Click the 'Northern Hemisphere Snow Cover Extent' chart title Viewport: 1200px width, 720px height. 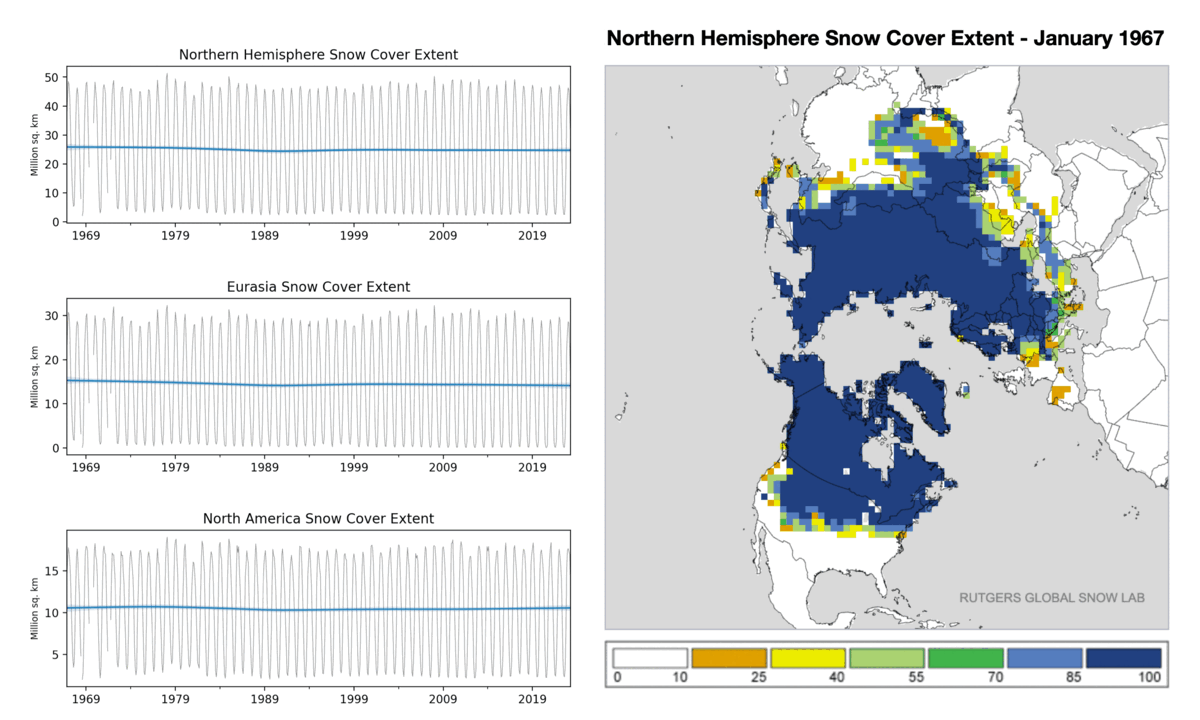pyautogui.click(x=318, y=55)
